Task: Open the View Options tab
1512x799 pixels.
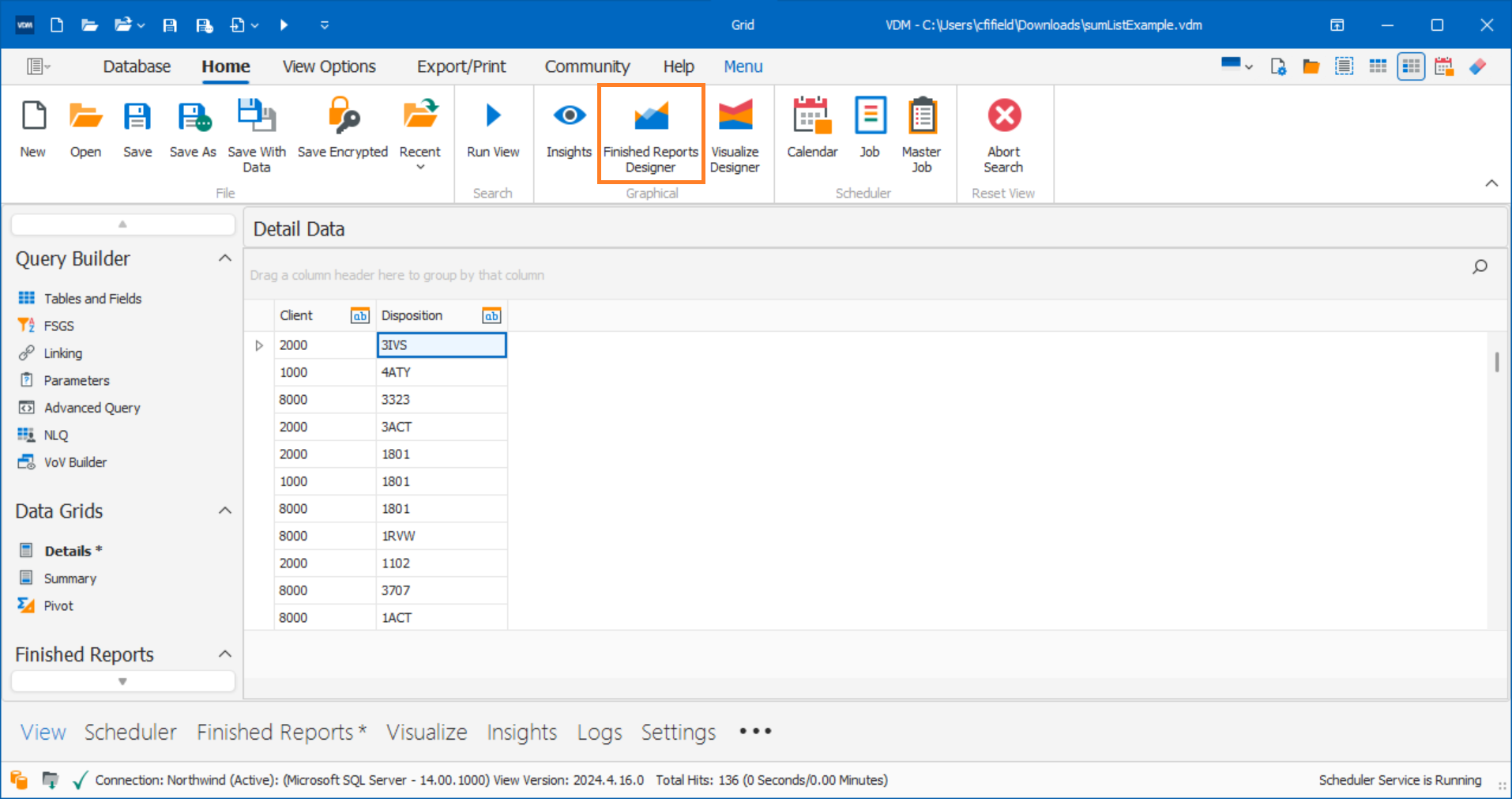Action: 329,66
